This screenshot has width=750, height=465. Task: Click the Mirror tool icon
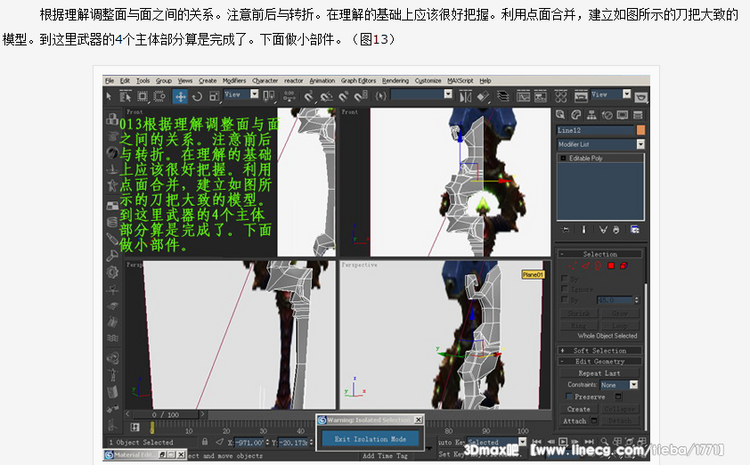click(x=465, y=97)
